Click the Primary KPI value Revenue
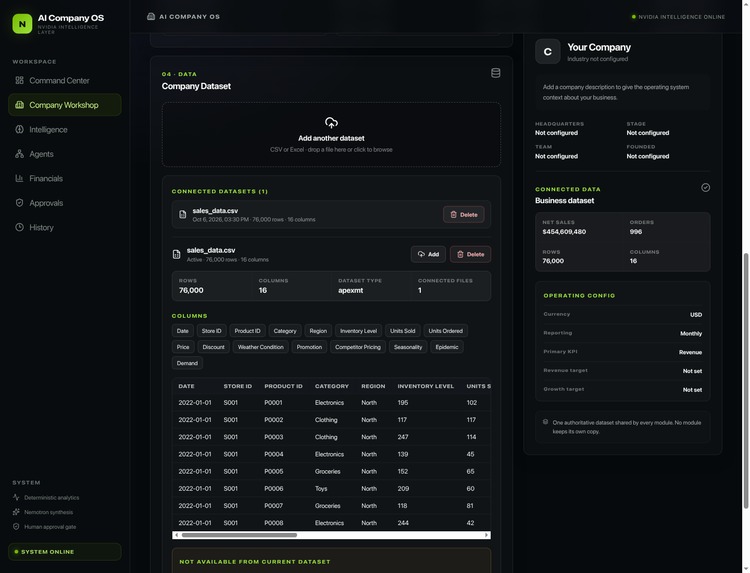 pos(690,352)
